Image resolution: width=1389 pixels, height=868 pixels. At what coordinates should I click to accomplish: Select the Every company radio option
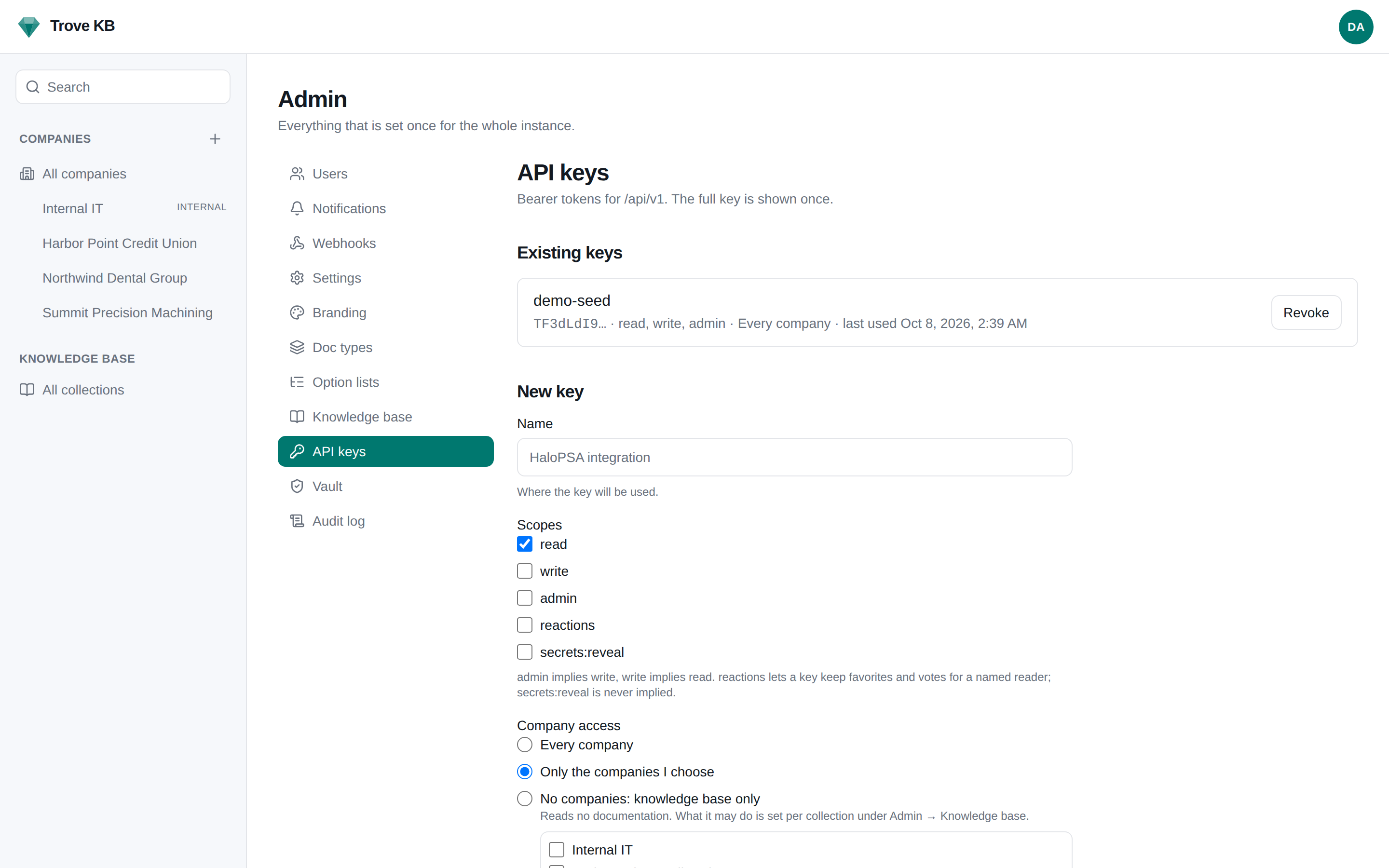pyautogui.click(x=525, y=745)
